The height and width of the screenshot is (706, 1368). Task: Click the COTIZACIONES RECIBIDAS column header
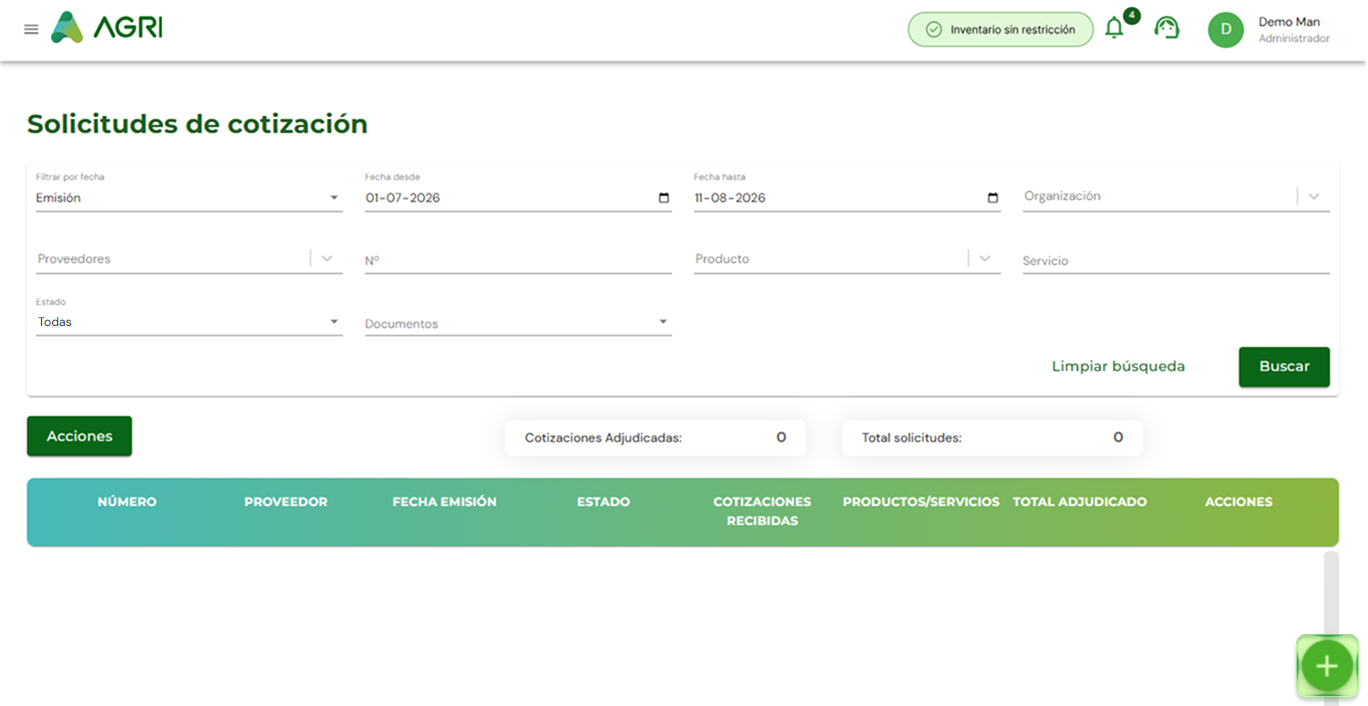click(762, 511)
